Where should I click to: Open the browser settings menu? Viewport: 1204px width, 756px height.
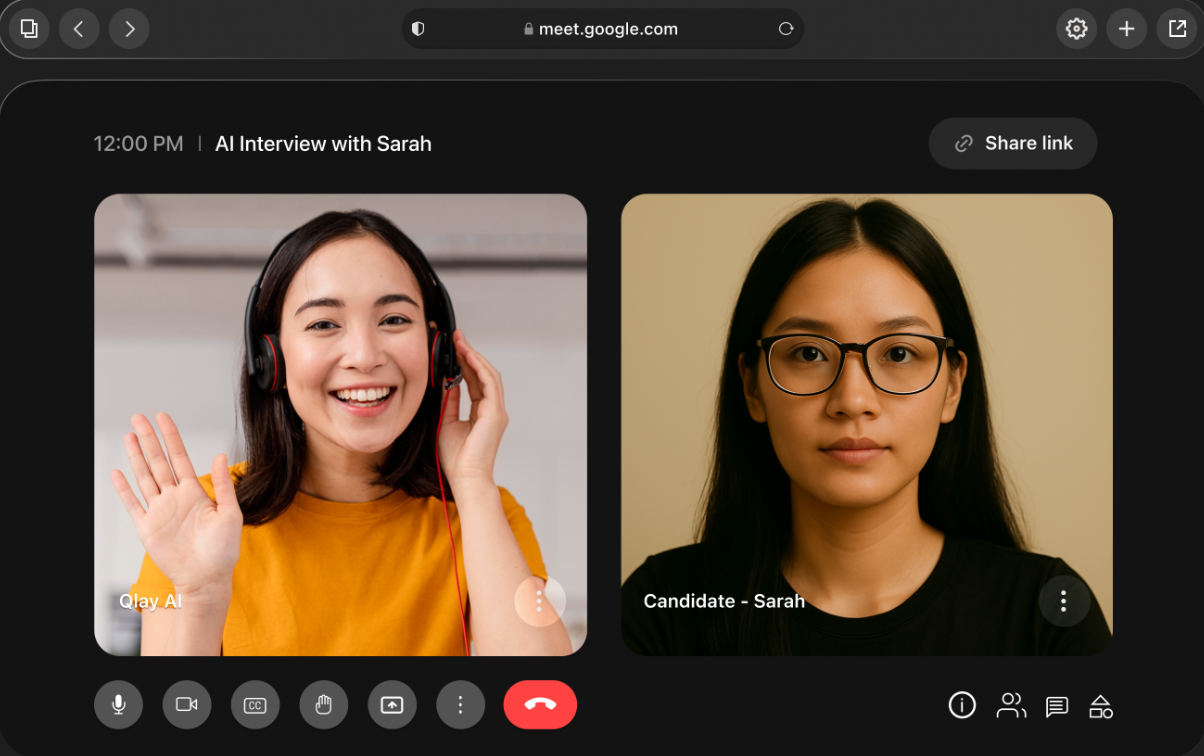coord(1076,28)
